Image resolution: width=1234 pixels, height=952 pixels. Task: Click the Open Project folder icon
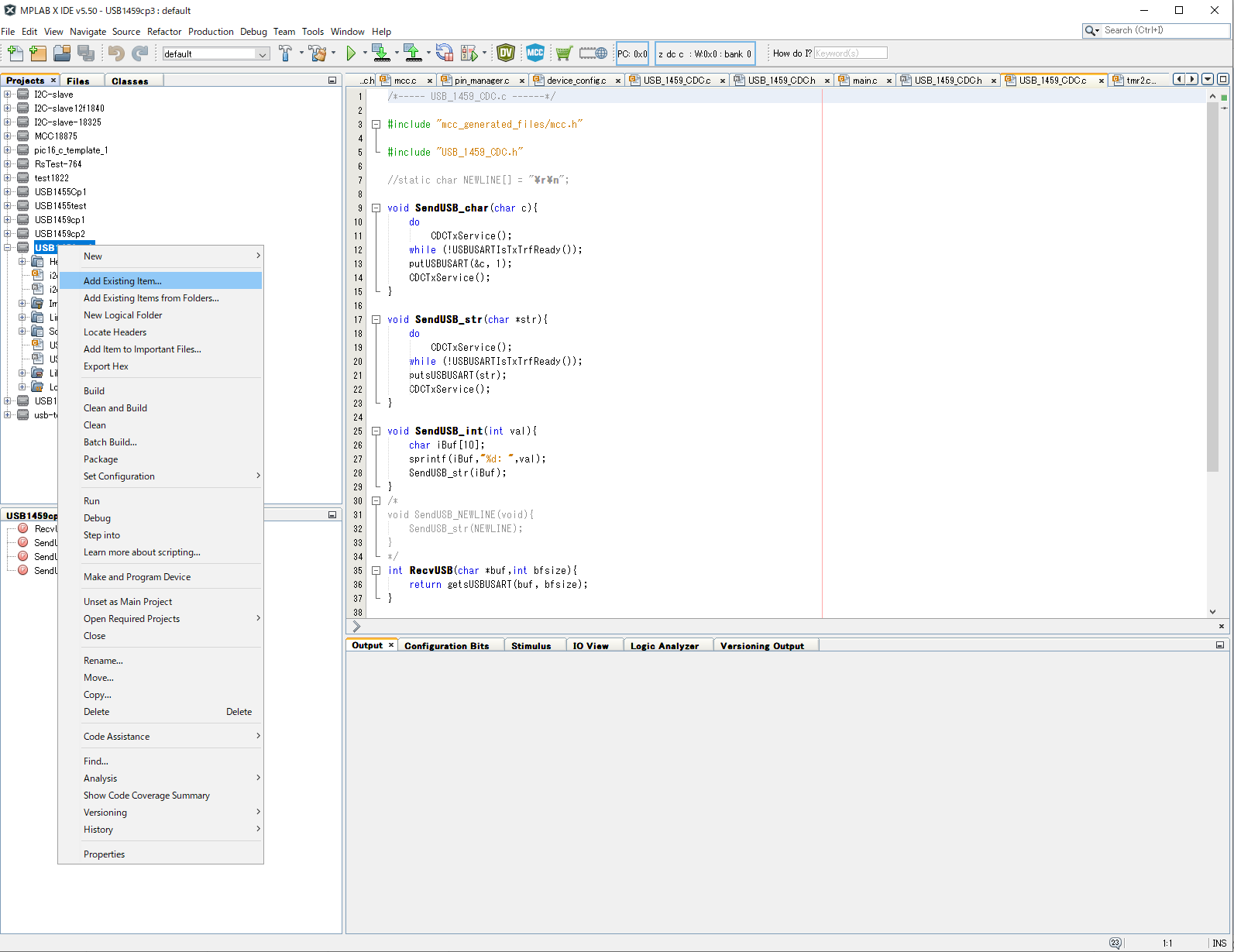[62, 53]
